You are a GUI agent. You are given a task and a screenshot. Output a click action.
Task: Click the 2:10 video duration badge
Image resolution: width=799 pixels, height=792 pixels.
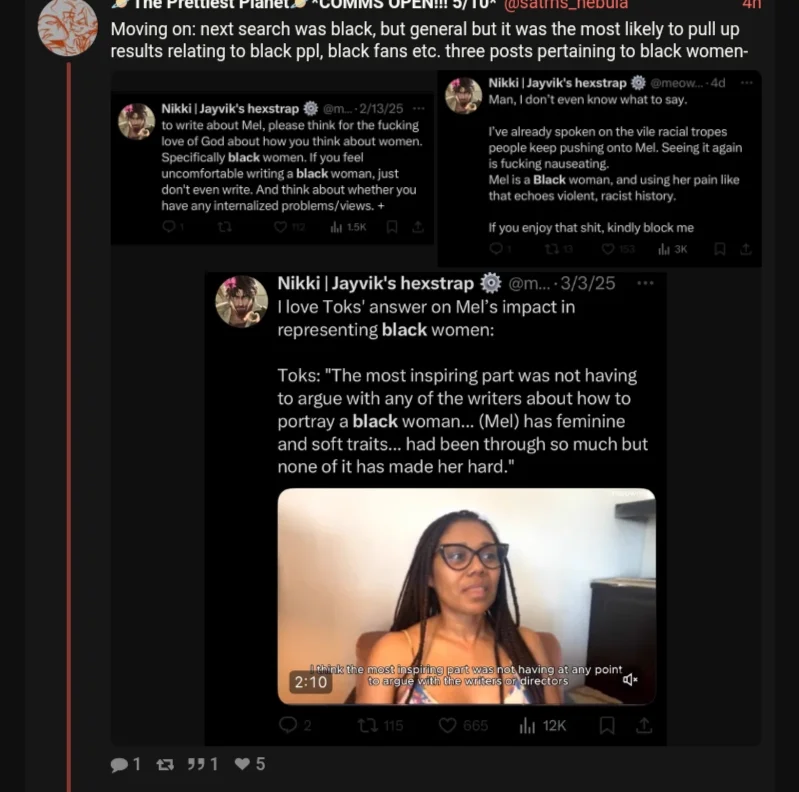pyautogui.click(x=310, y=681)
